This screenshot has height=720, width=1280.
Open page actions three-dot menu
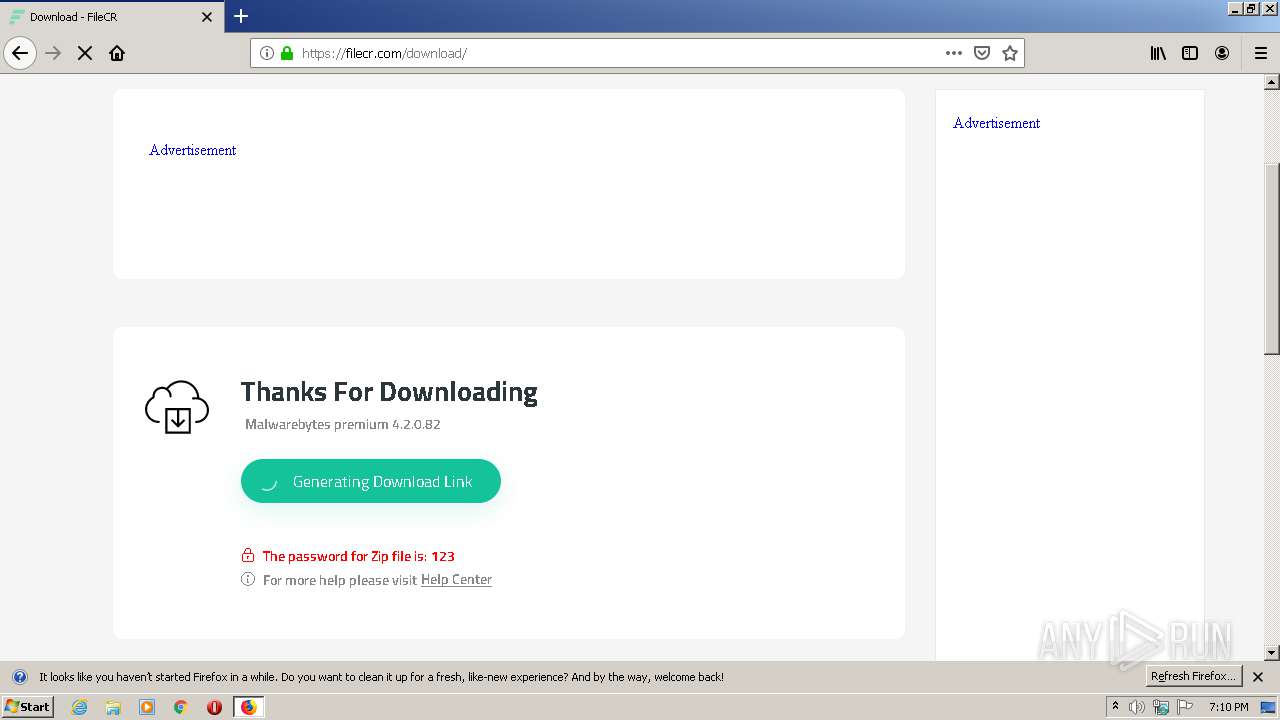[x=954, y=53]
